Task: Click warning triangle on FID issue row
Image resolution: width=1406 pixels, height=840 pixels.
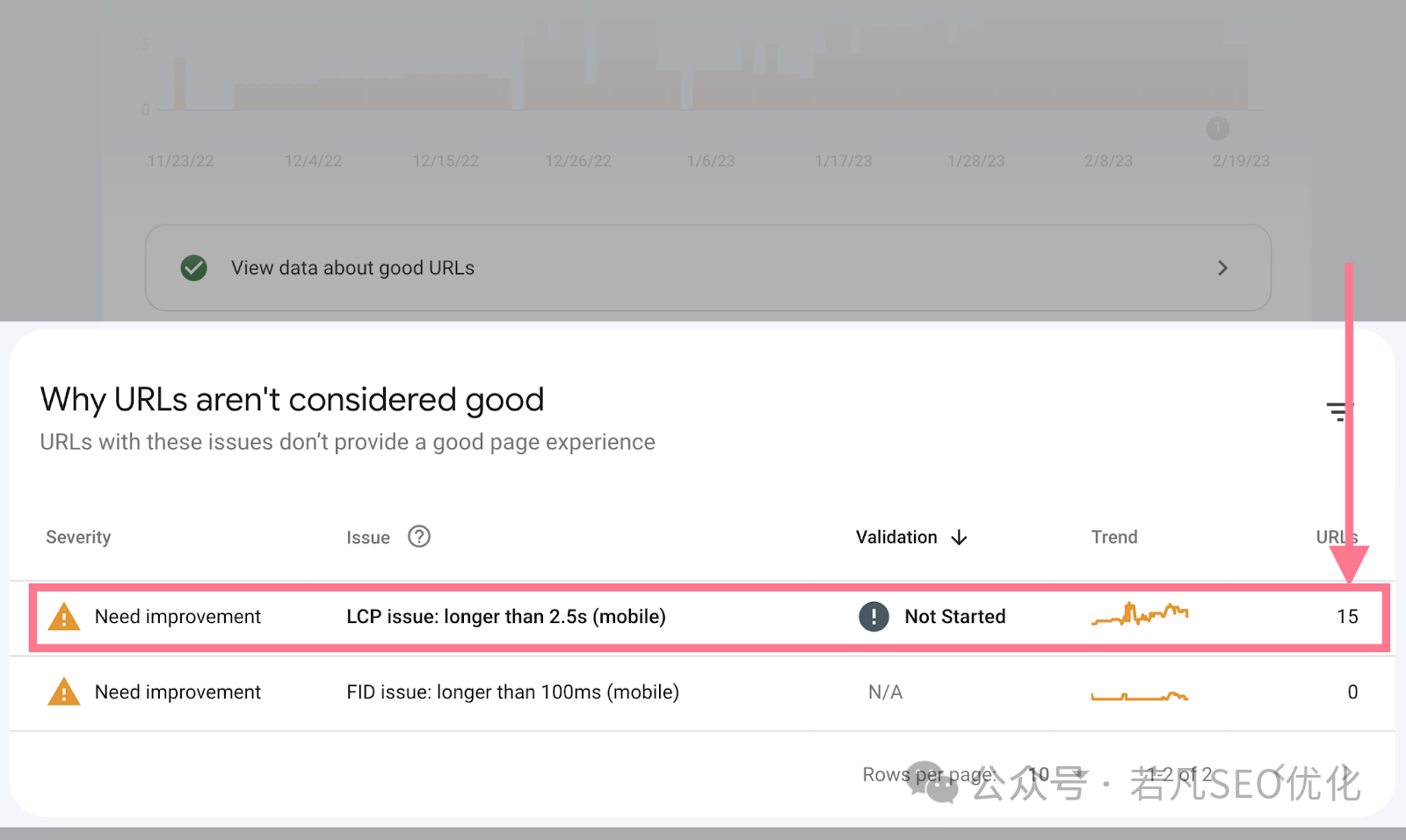Action: [x=63, y=692]
